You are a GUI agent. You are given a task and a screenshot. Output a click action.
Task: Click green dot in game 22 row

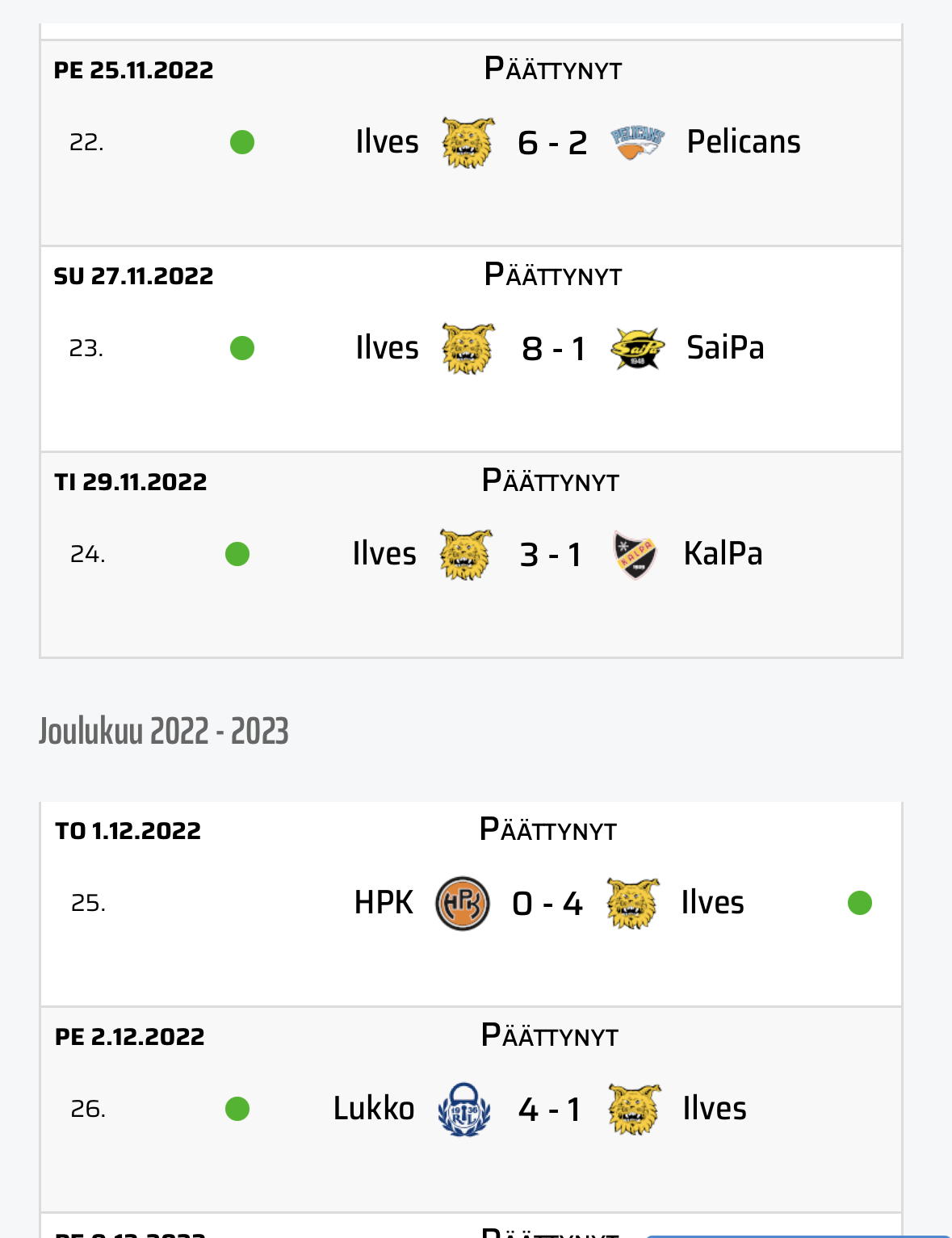(x=242, y=143)
